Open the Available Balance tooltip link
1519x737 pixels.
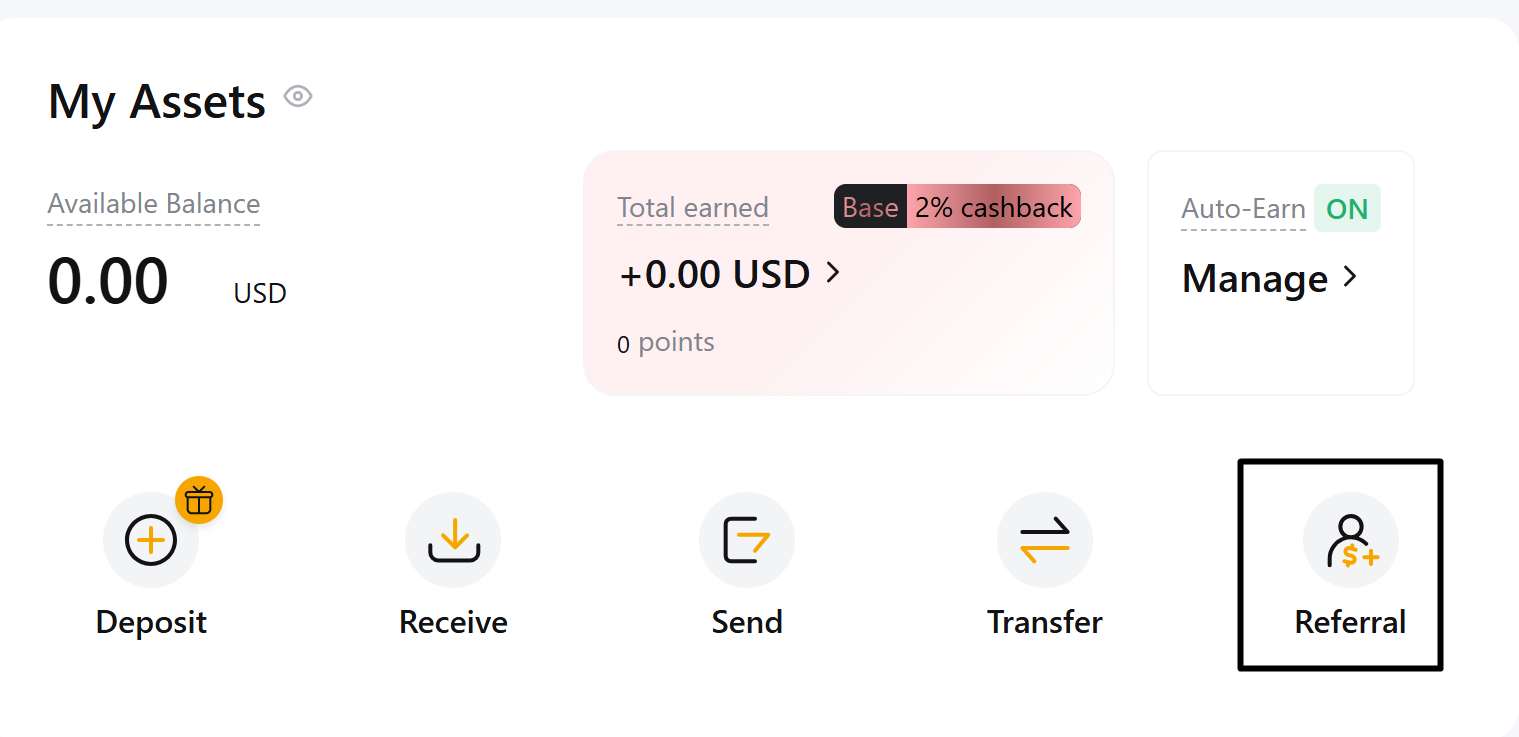(x=153, y=203)
